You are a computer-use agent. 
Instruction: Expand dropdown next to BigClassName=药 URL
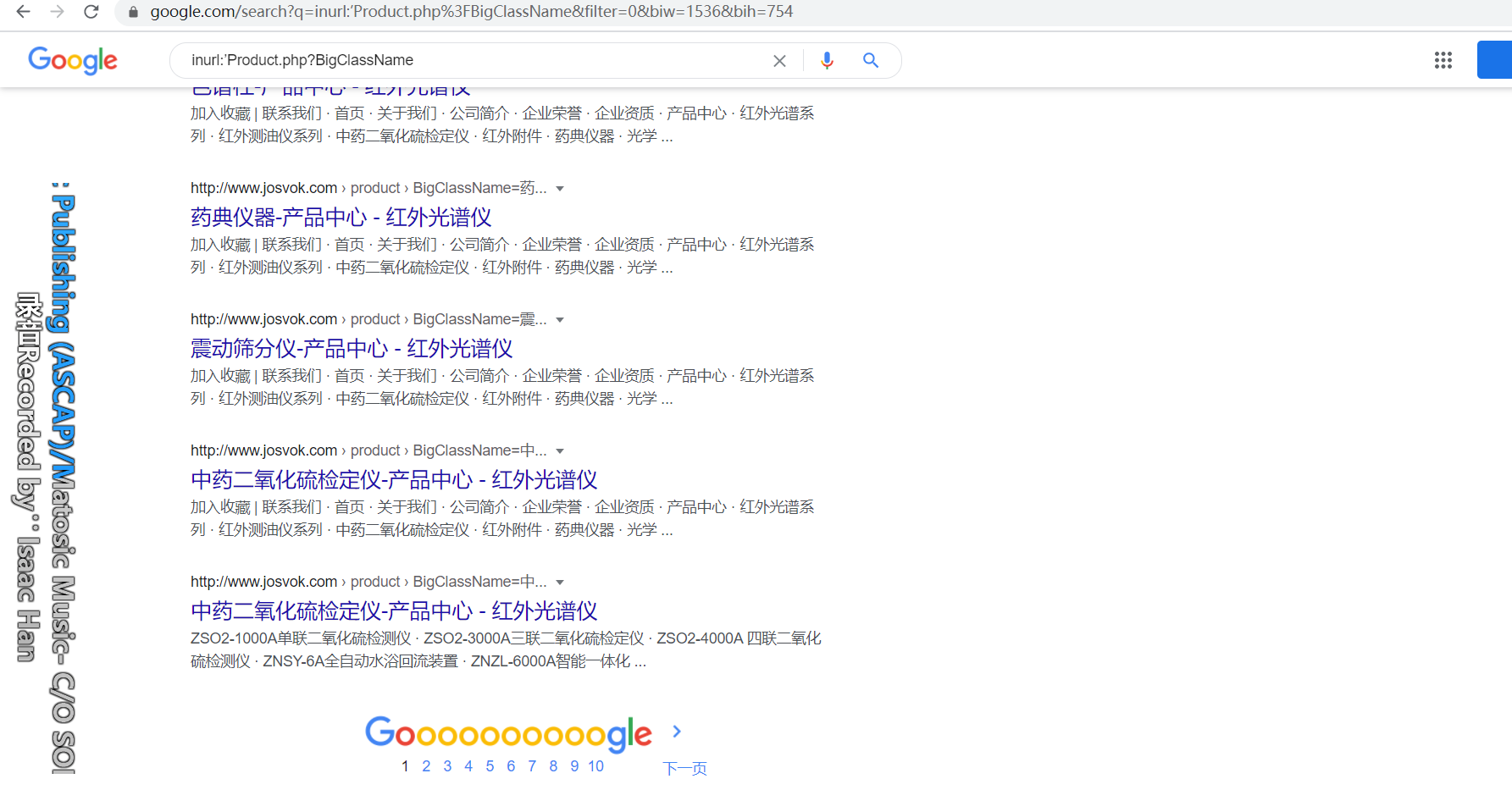560,189
